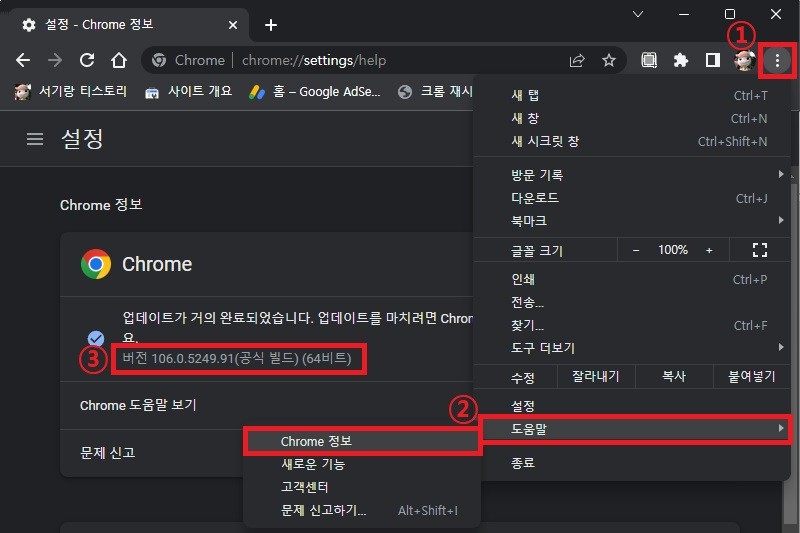Close the 설정 - Chrome 정보 tab
Screen dimensions: 800x533
[233, 25]
